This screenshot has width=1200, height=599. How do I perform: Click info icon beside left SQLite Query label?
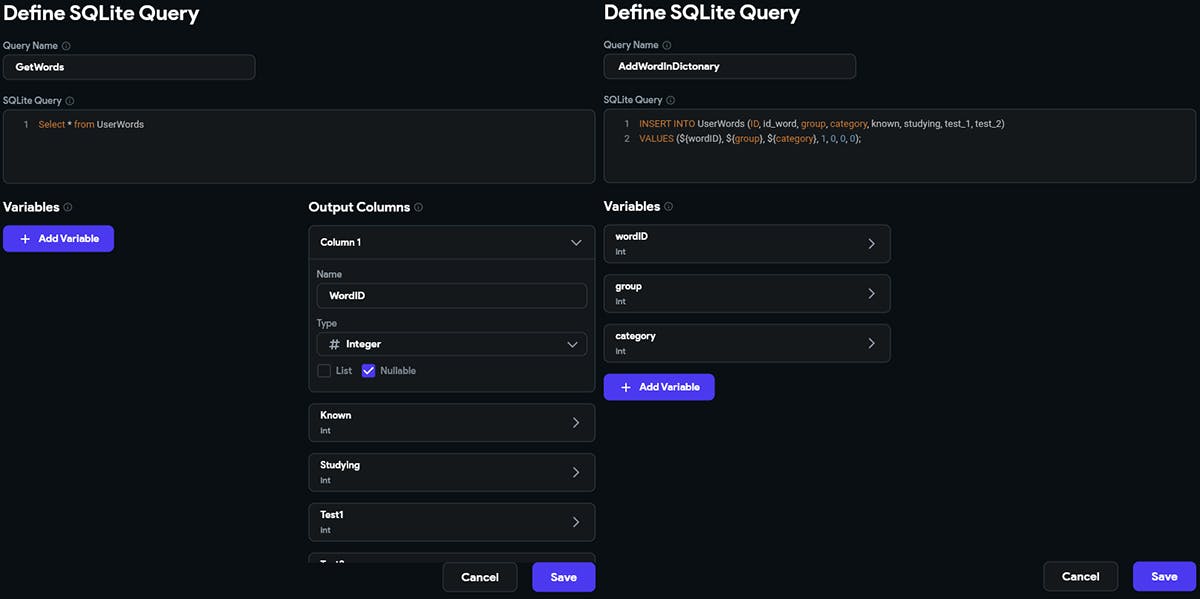coord(70,101)
